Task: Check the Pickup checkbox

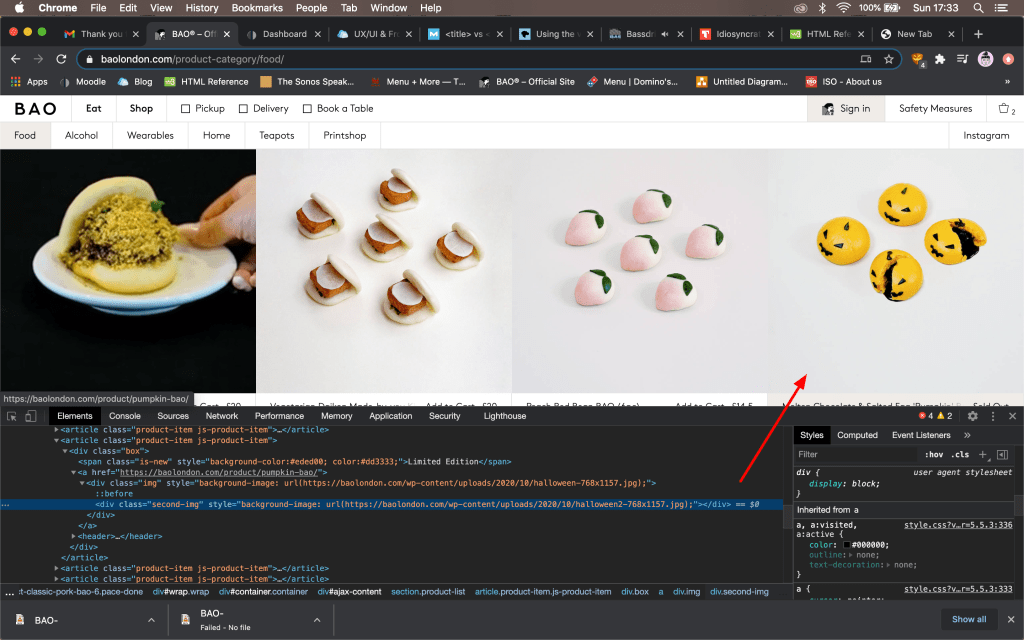Action: tap(185, 108)
